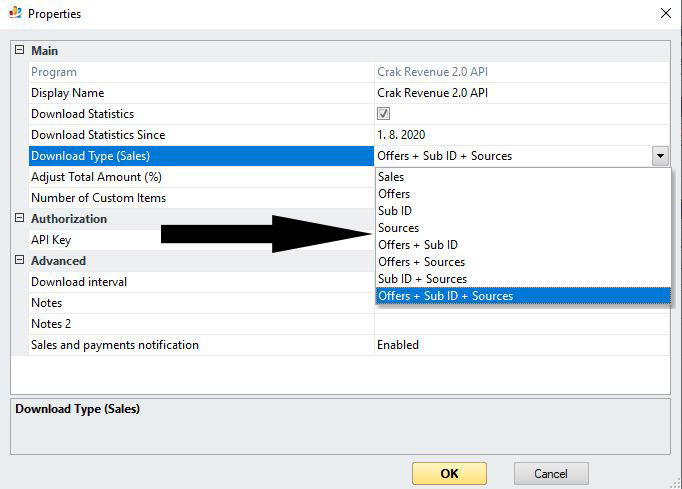The height and width of the screenshot is (489, 682).
Task: Click the OK button
Action: [x=449, y=473]
